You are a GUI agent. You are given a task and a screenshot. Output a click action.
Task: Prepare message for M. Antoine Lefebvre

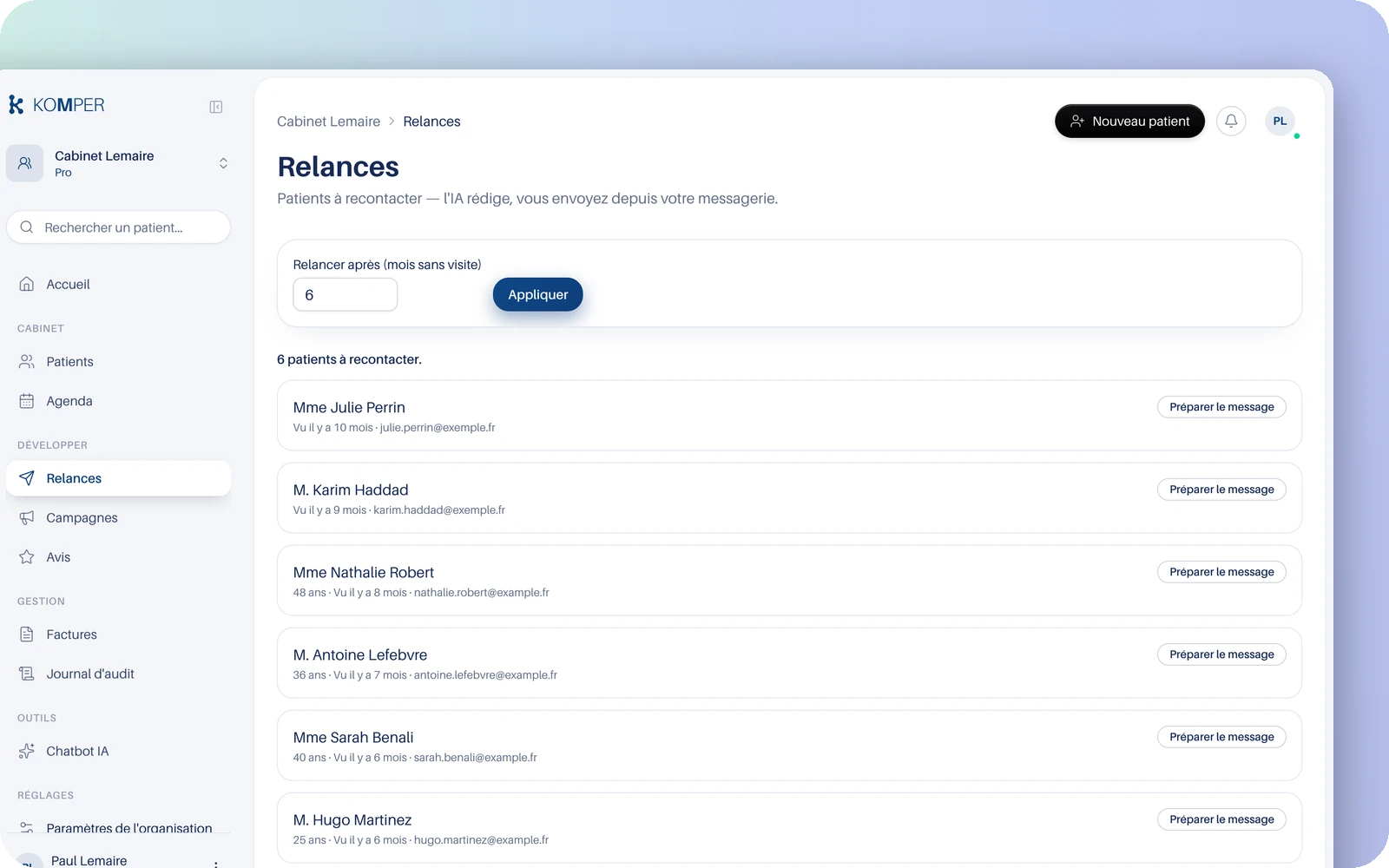[1221, 654]
